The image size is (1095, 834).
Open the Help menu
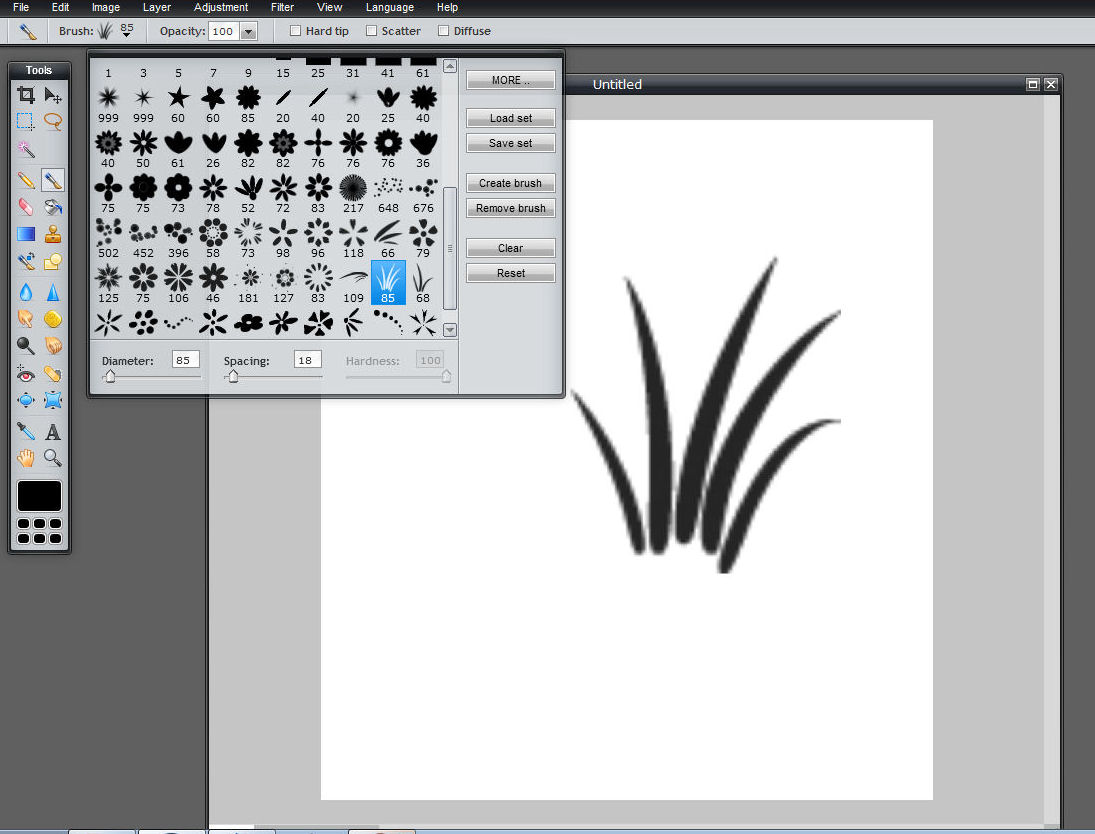pos(447,7)
